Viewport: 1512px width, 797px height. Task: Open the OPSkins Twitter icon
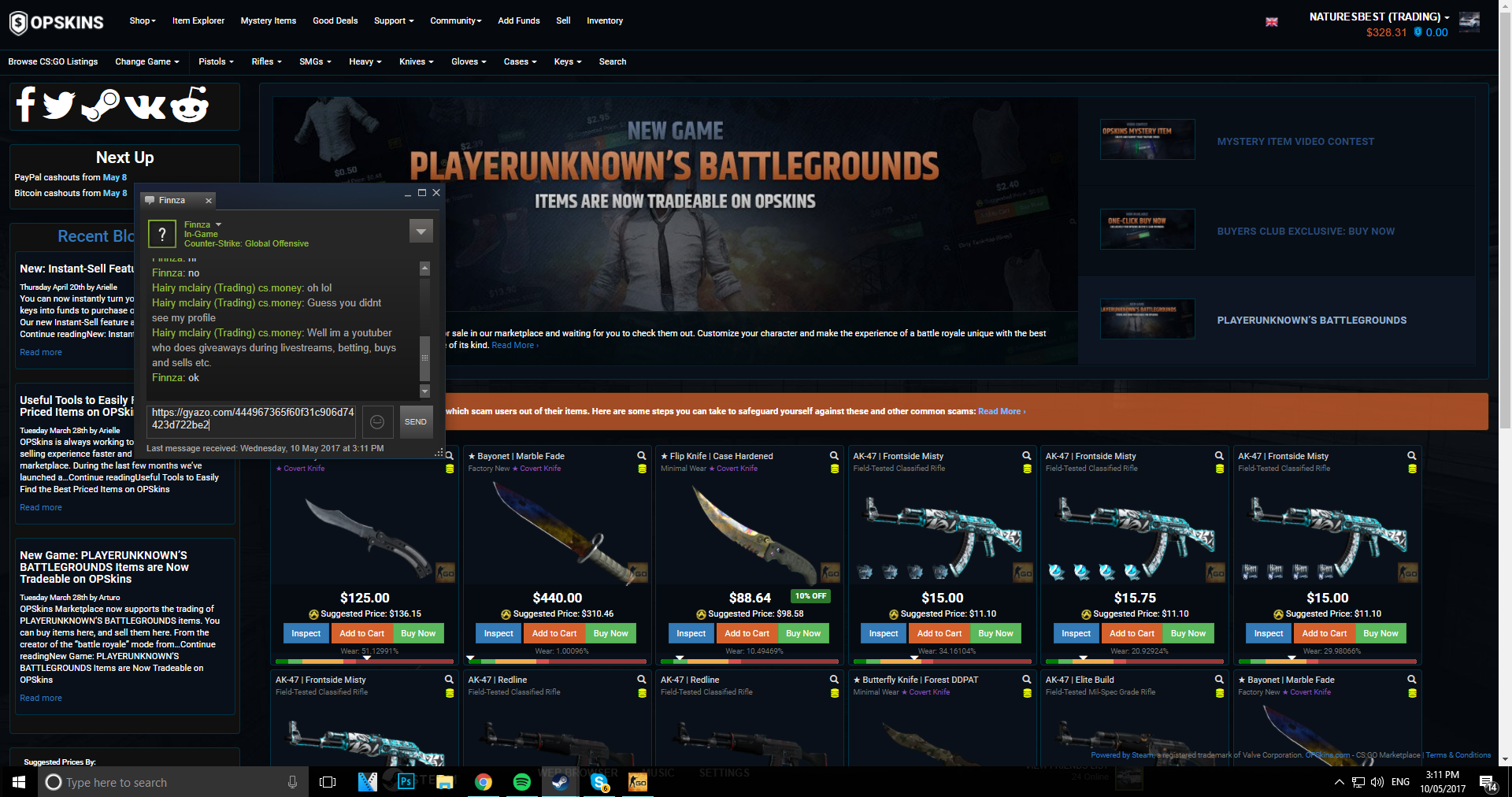click(59, 105)
